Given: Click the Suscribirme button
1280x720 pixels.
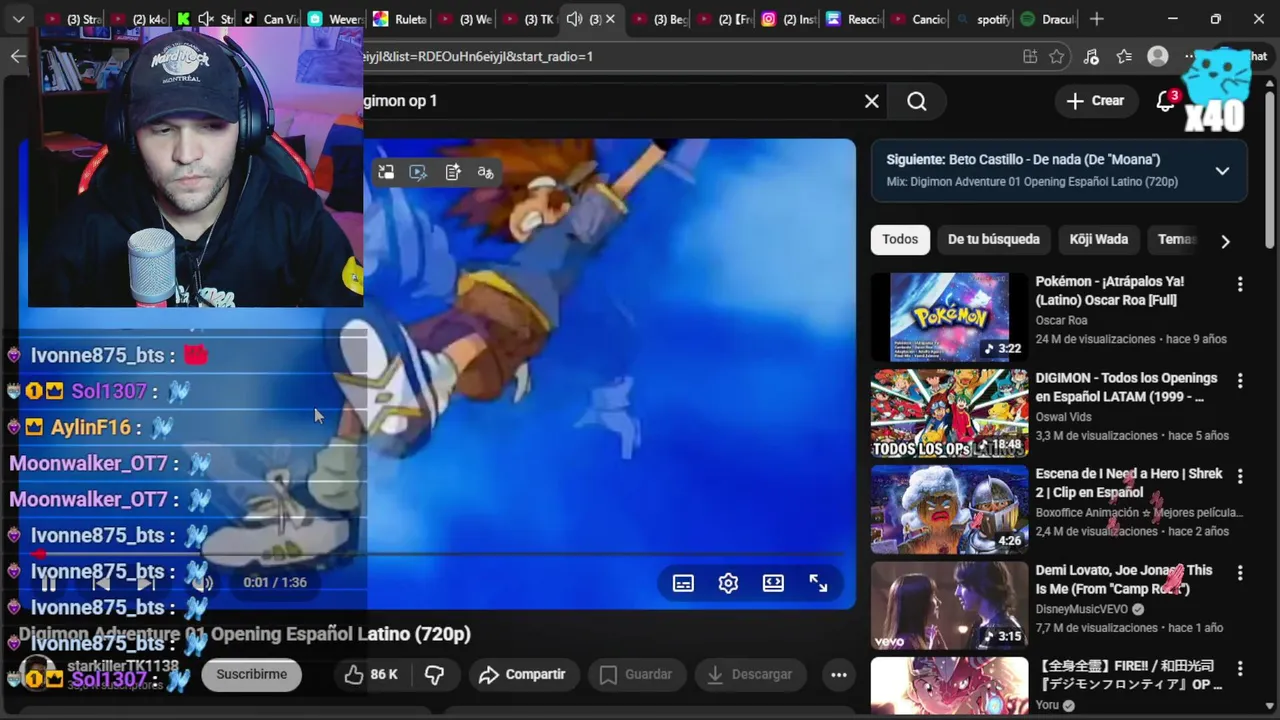Looking at the screenshot, I should (x=251, y=675).
